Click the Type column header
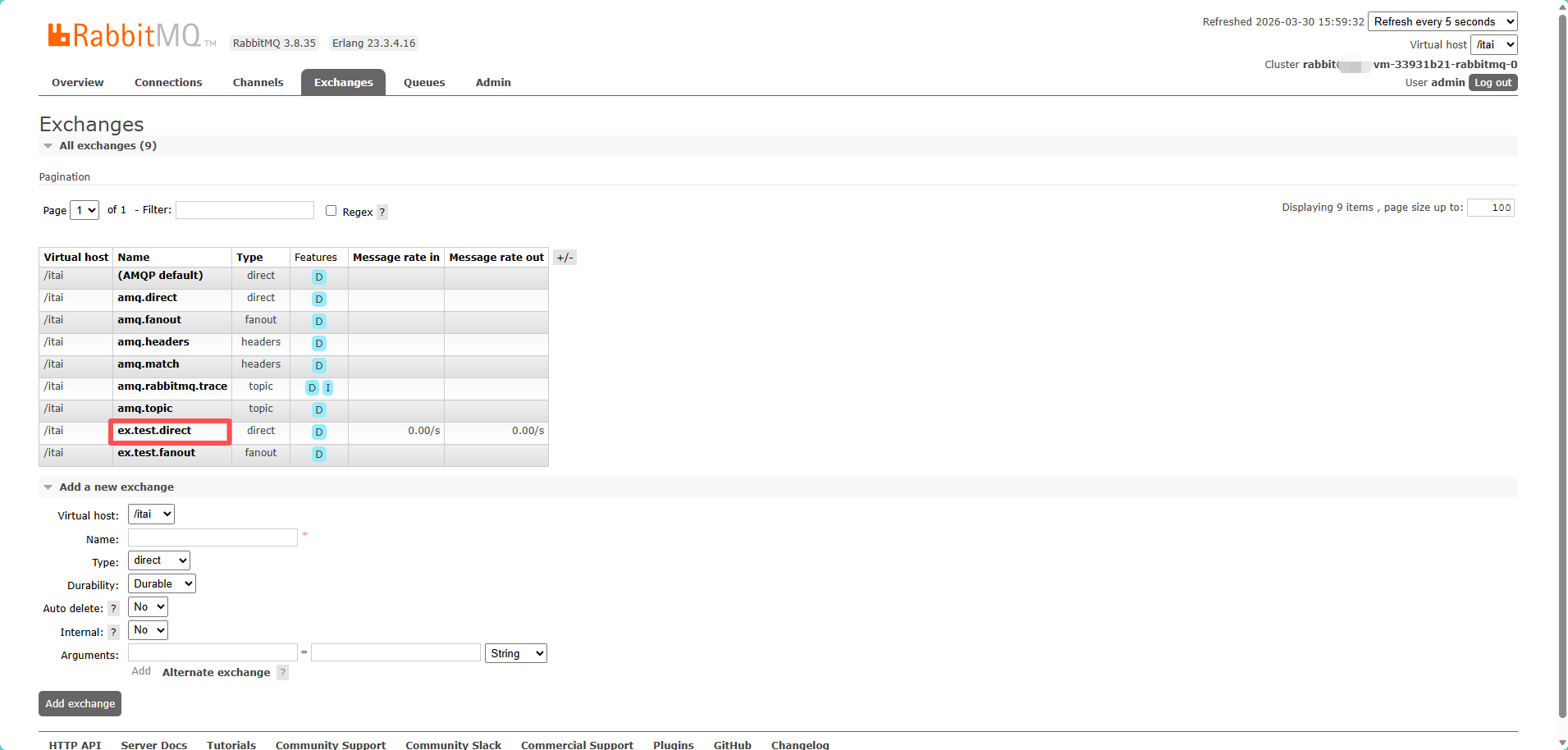This screenshot has height=750, width=1568. click(249, 258)
